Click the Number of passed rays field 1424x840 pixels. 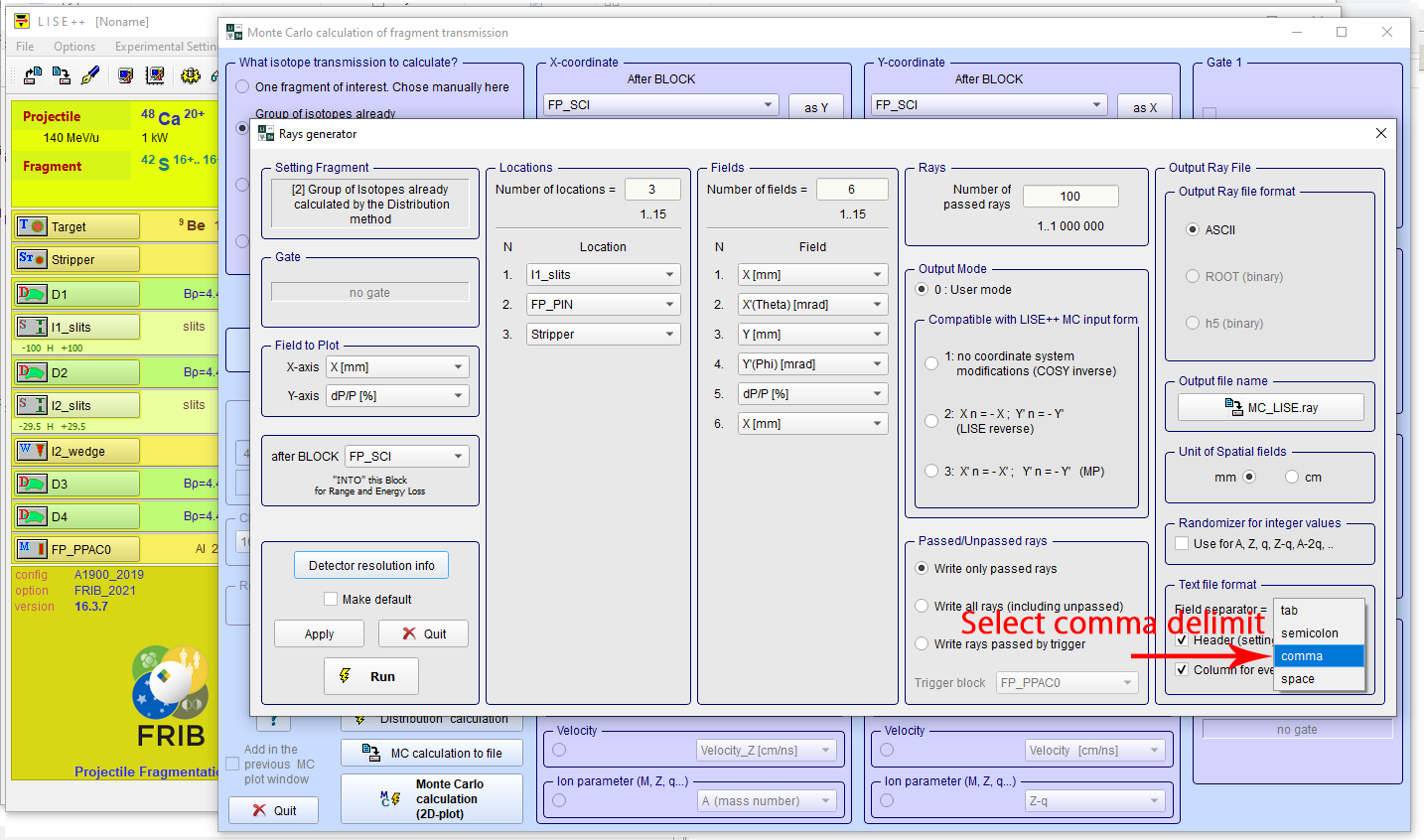(1069, 197)
